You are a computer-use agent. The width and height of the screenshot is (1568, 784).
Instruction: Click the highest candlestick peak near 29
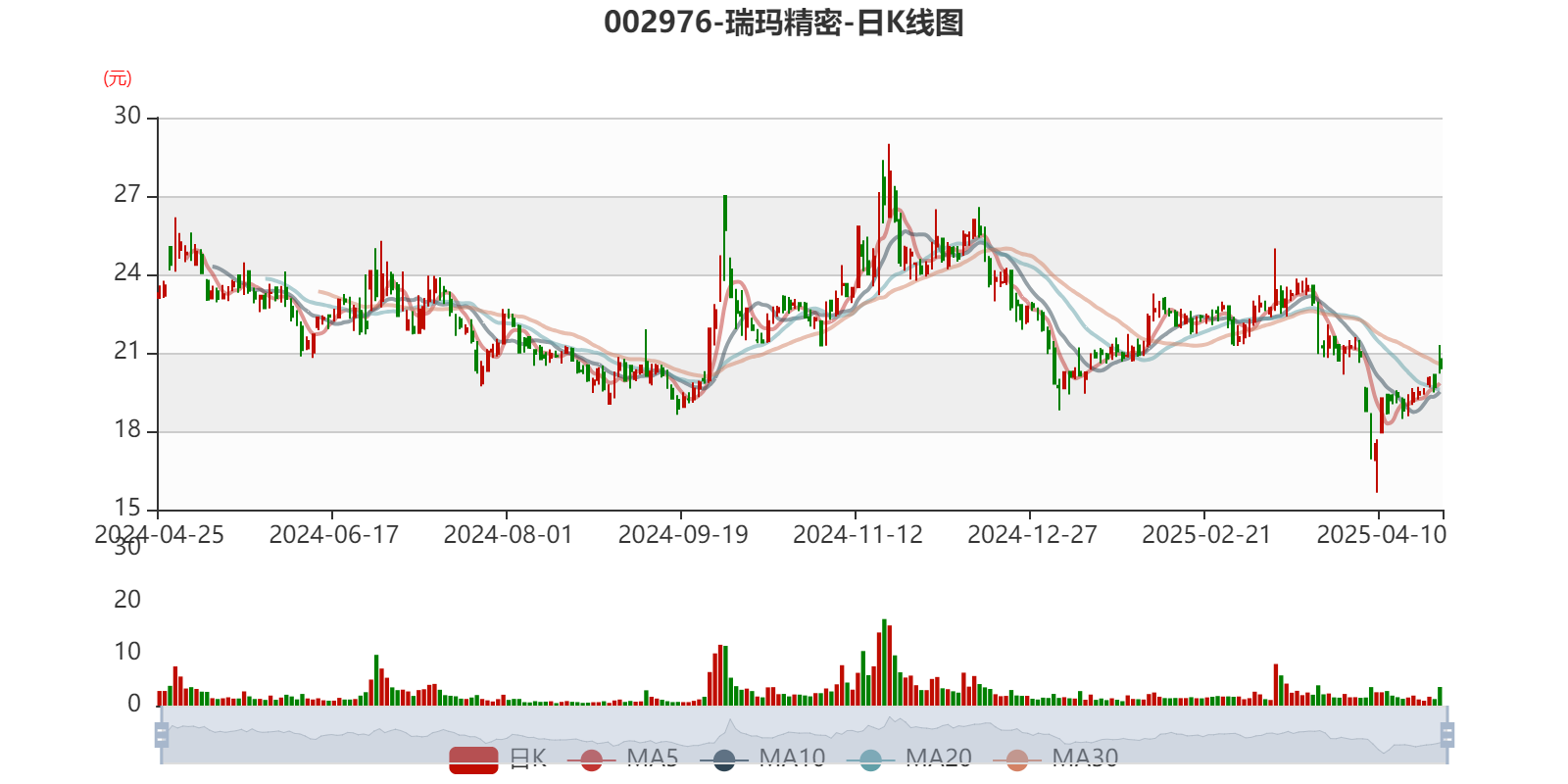coord(889,181)
